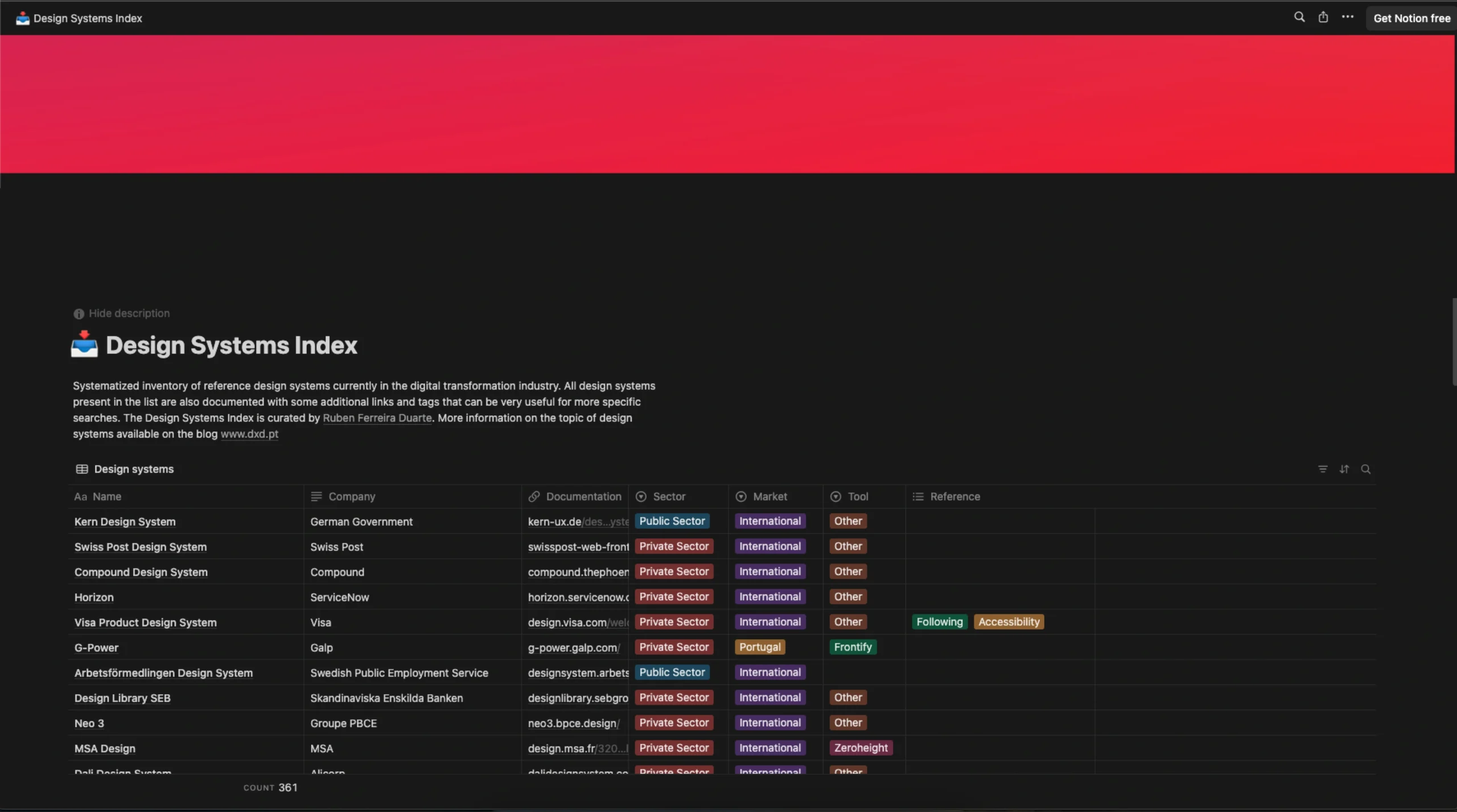This screenshot has width=1457, height=812.
Task: Open swisspost-web-front documentation link
Action: pos(578,546)
